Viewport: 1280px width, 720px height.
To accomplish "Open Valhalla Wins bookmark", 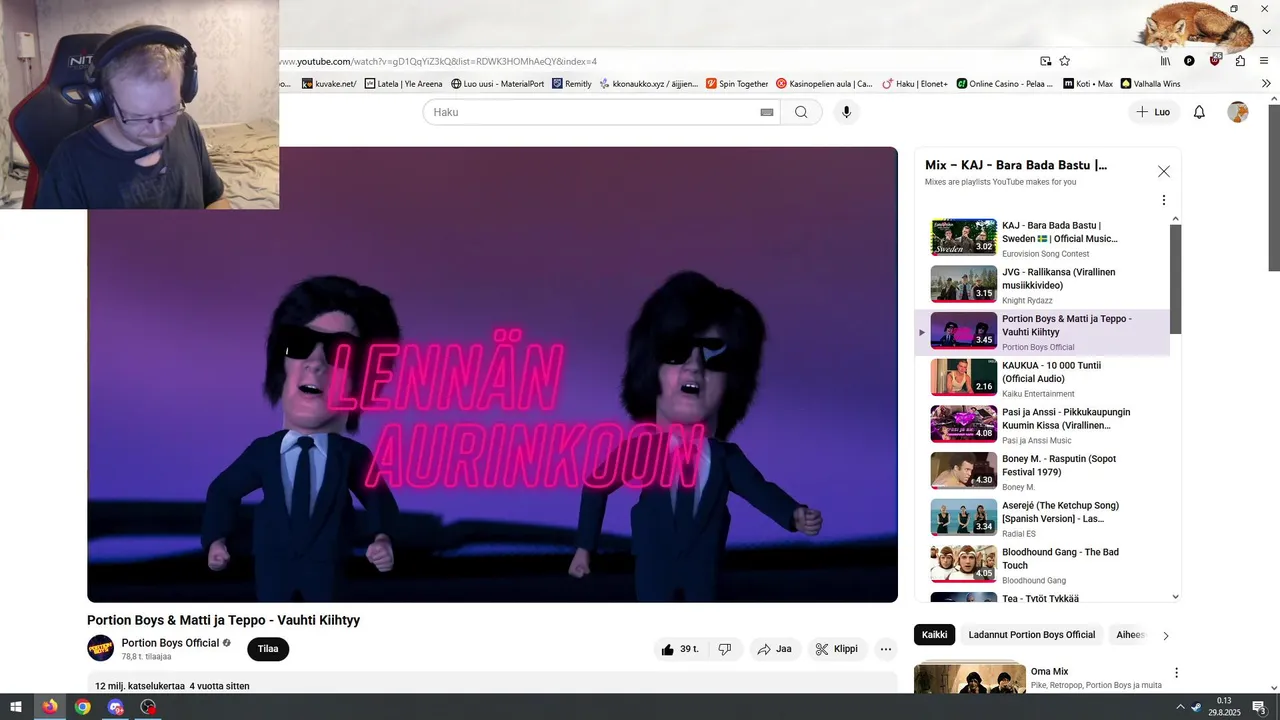I will [1151, 84].
